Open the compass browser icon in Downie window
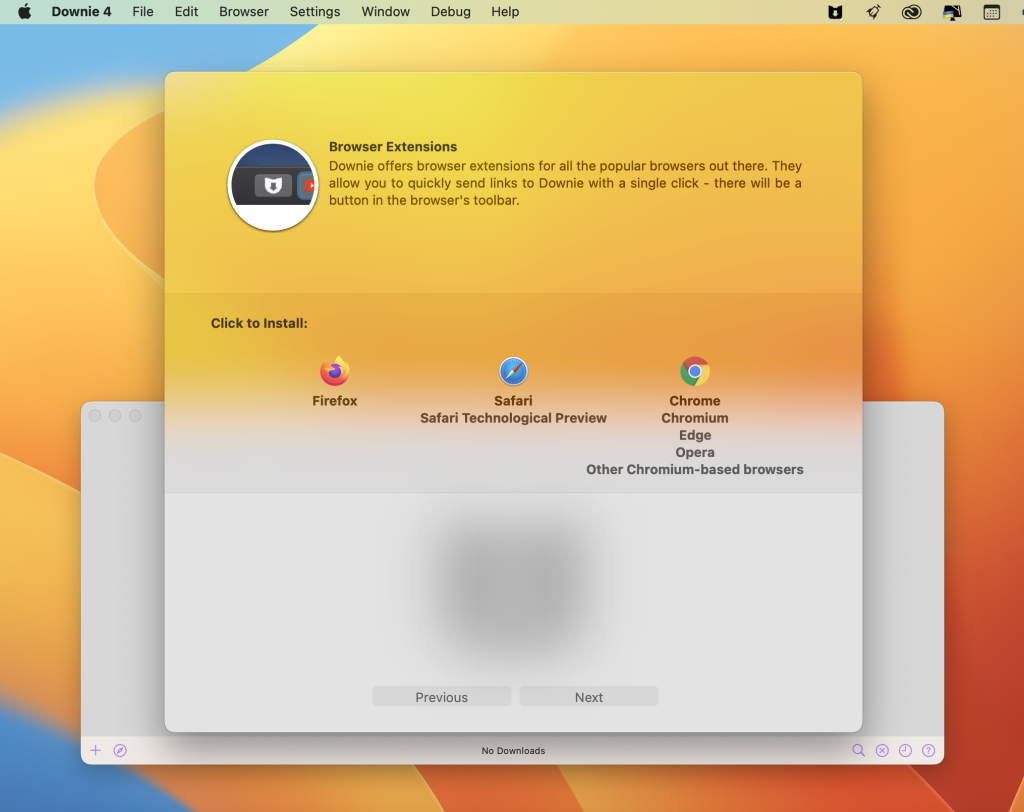Screen dimensions: 1024x812 120,750
